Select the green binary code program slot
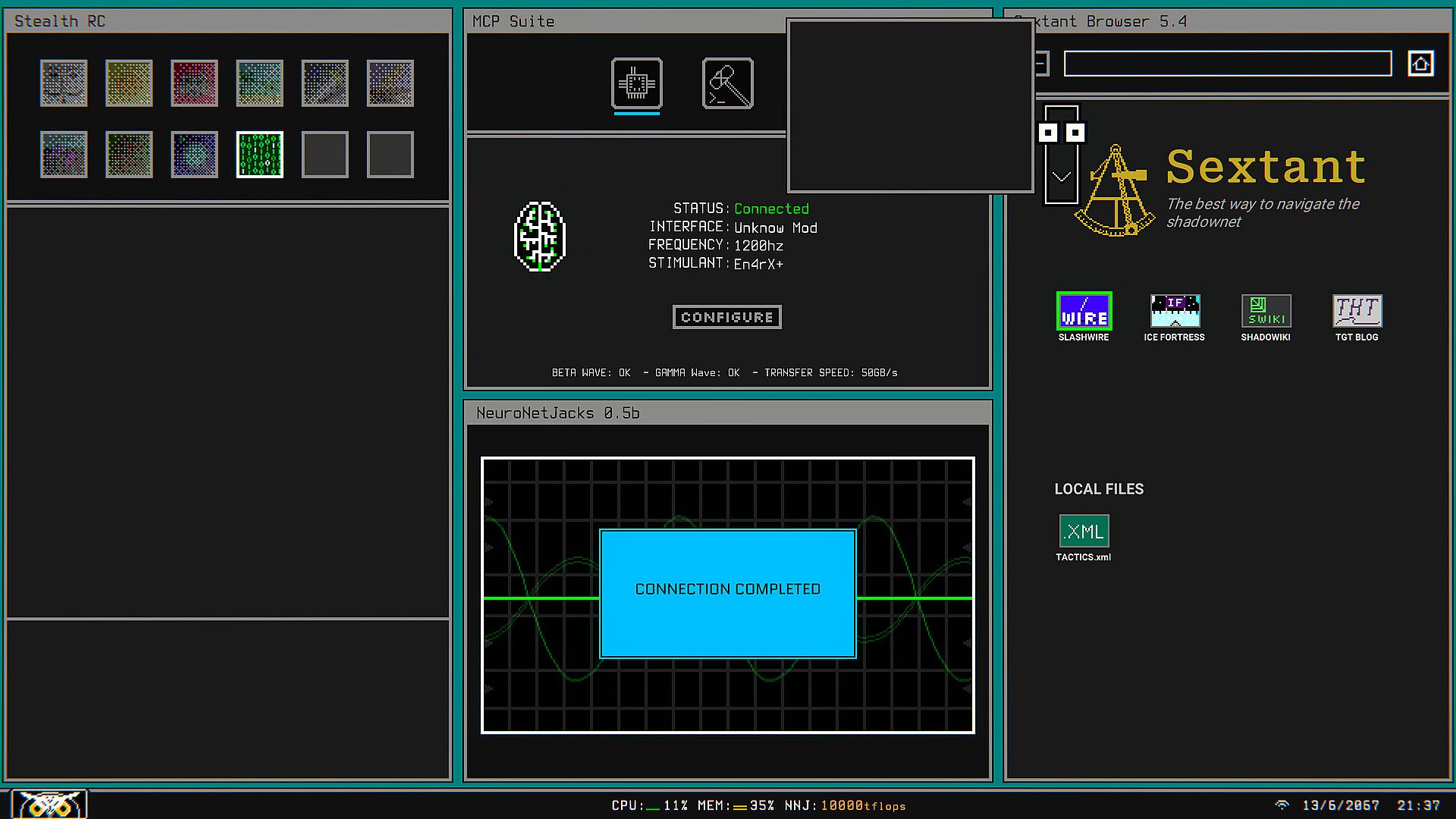This screenshot has width=1456, height=819. (x=259, y=155)
